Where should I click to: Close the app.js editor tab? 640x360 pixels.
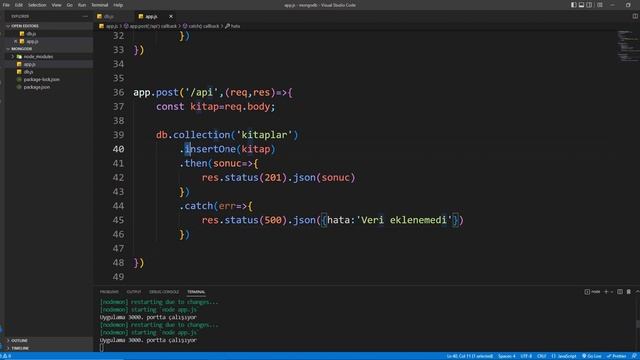coord(171,16)
